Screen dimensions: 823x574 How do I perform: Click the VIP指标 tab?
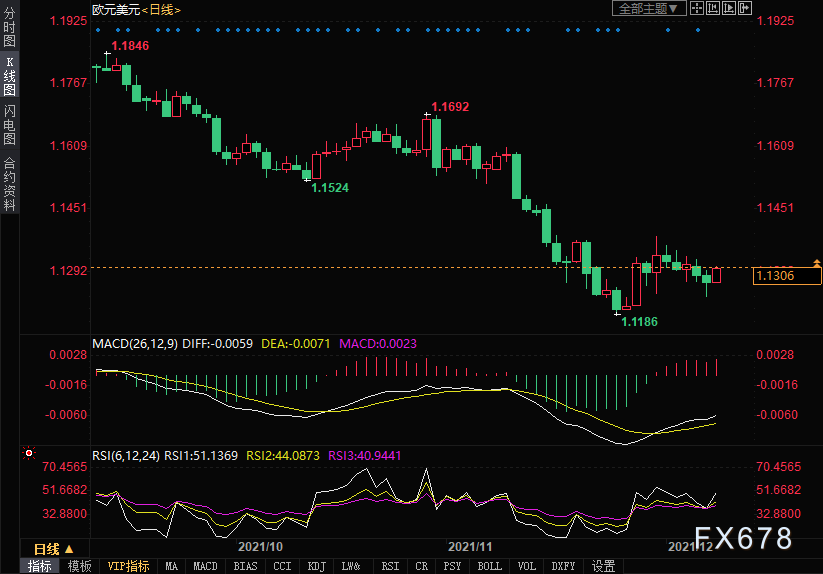click(128, 566)
